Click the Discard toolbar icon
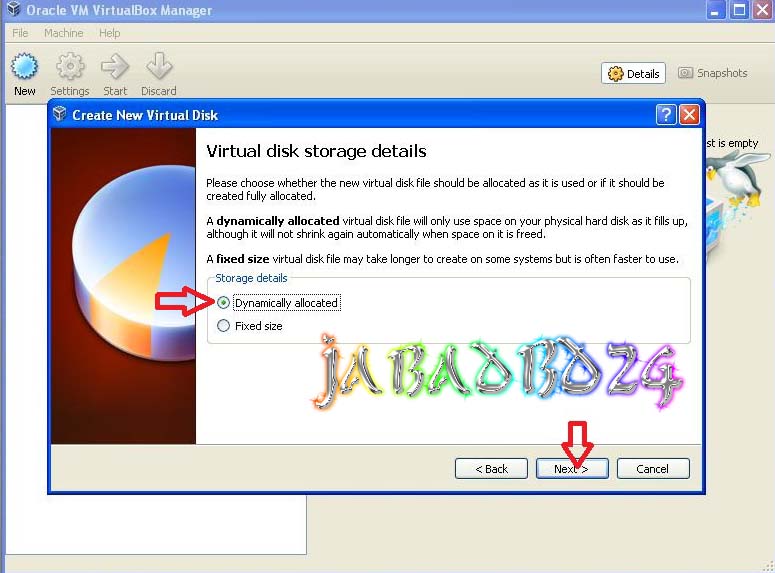Screen dimensions: 775x573 (159, 66)
